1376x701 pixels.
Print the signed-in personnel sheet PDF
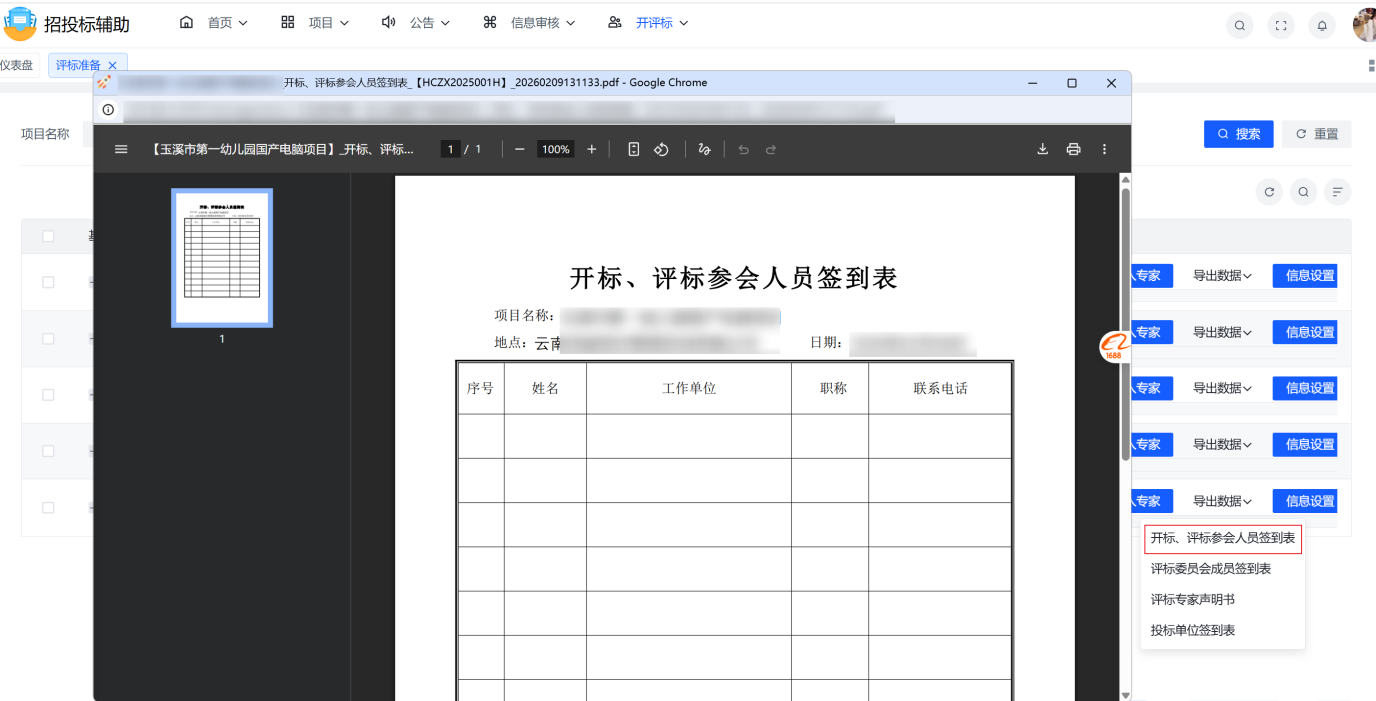tap(1073, 148)
